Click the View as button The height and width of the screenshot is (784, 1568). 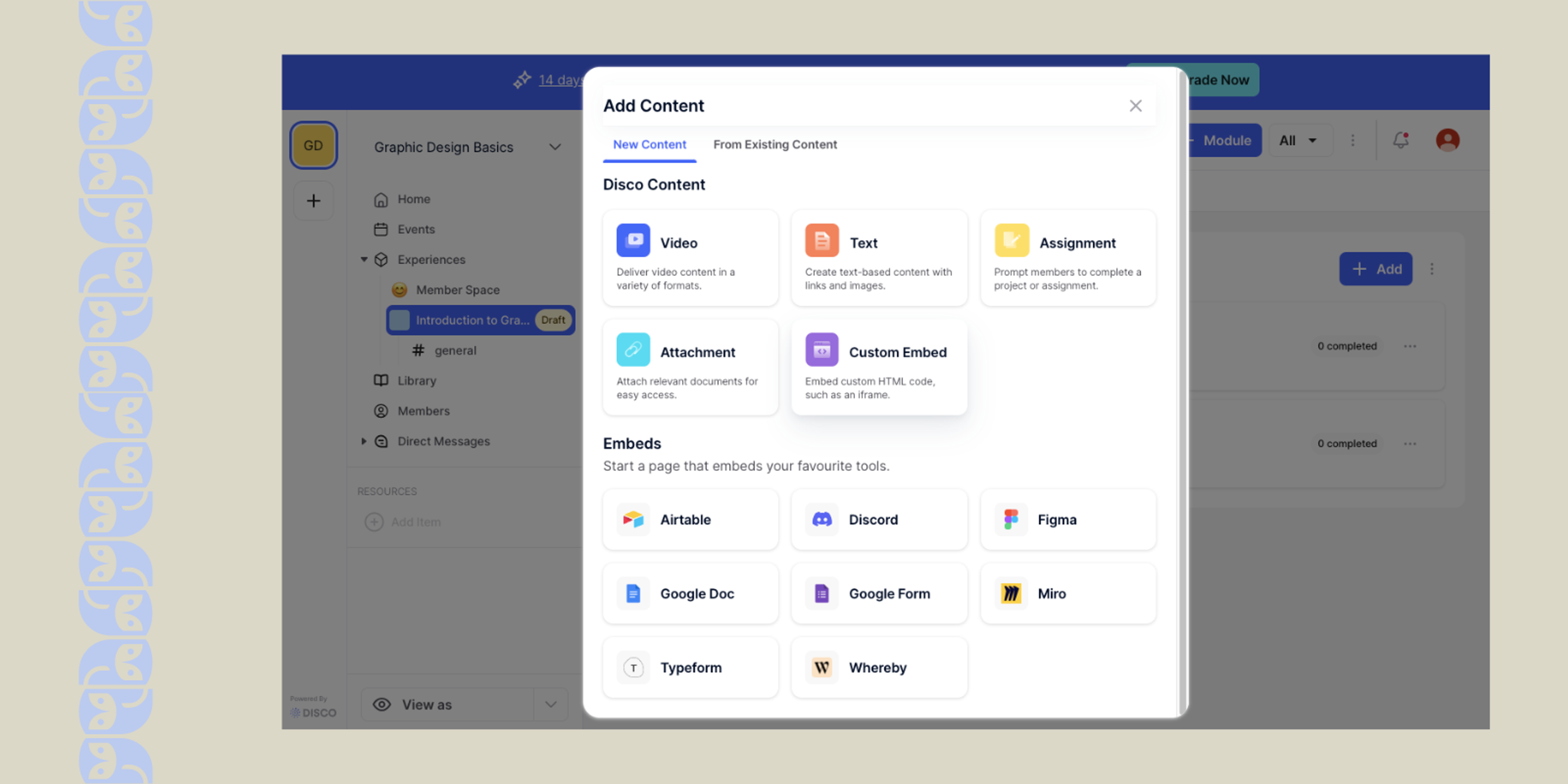click(x=448, y=704)
